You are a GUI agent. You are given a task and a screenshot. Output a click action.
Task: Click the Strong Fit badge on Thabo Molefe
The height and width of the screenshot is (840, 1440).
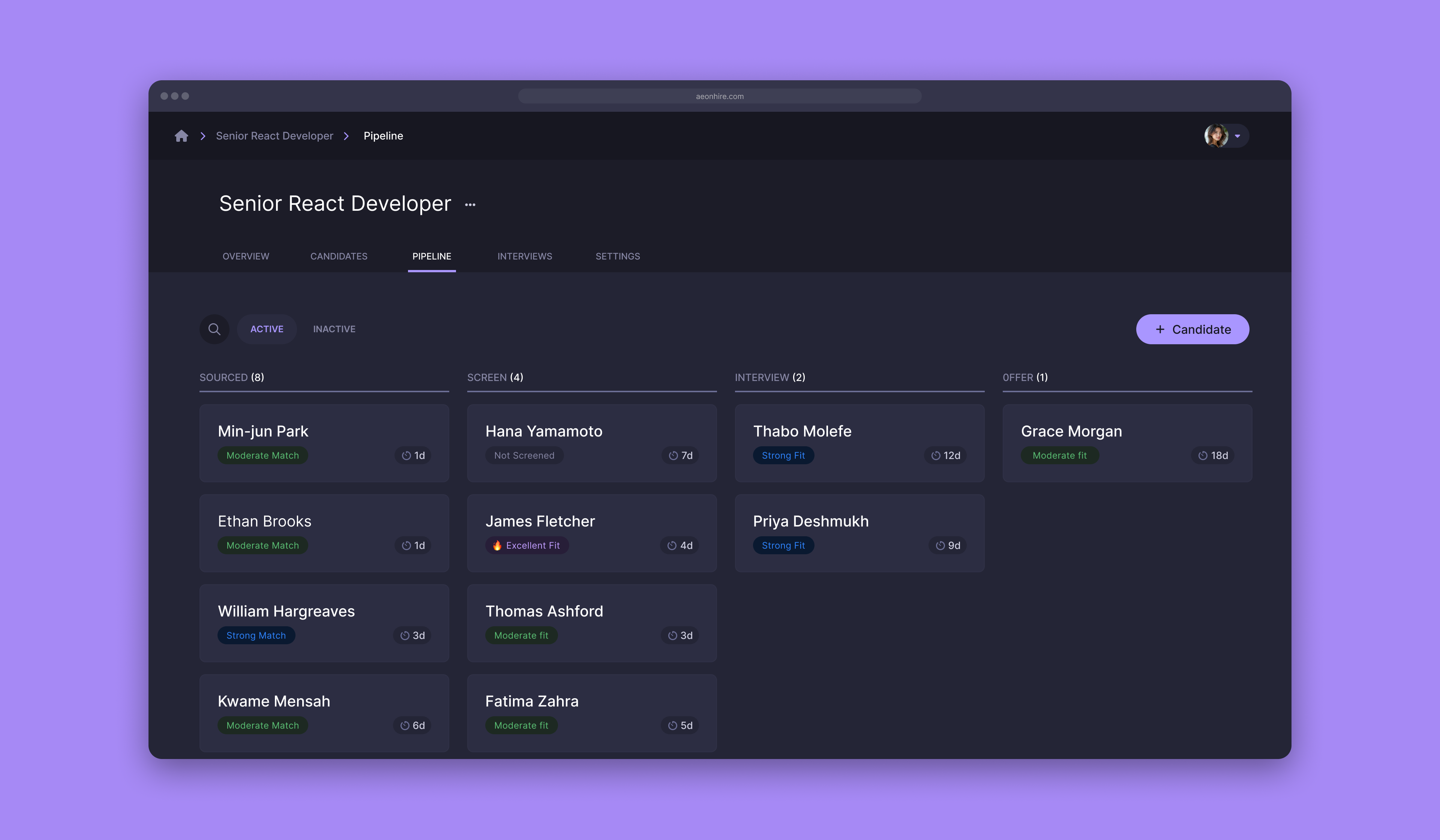(783, 455)
